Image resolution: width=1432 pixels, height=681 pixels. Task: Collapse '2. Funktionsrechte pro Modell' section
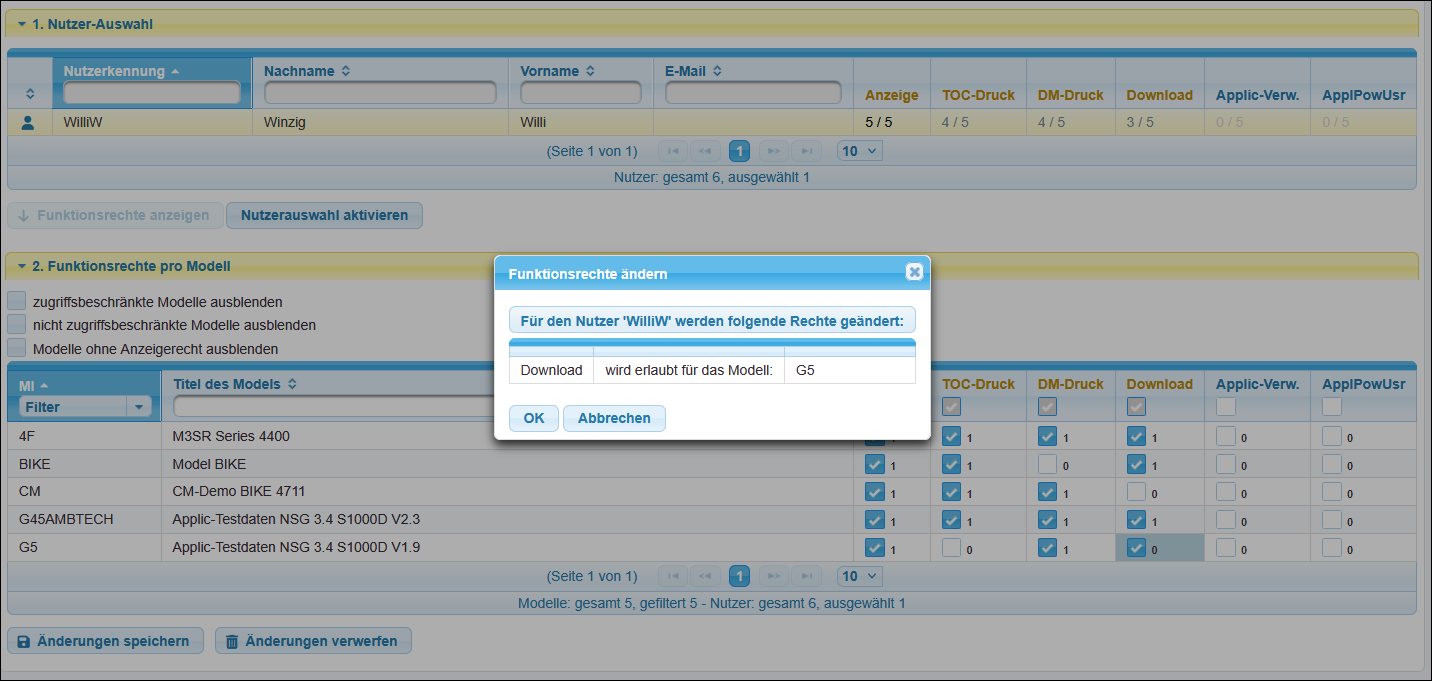(x=22, y=266)
